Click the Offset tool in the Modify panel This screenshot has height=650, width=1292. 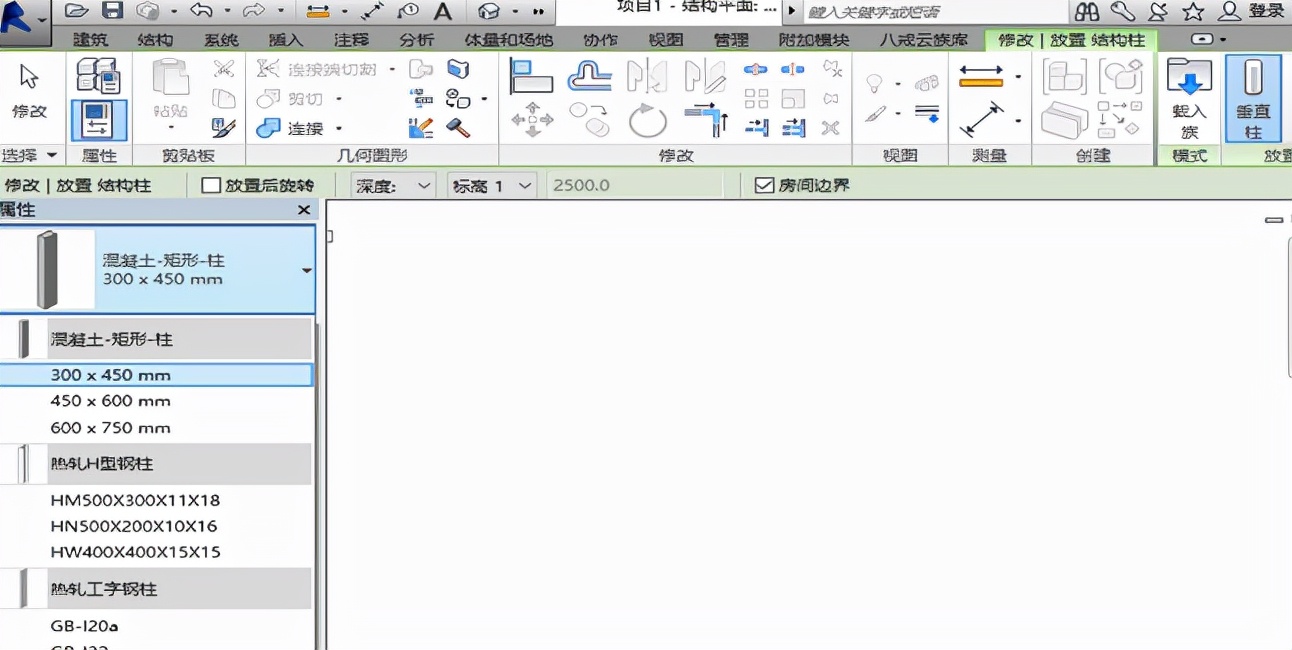click(x=589, y=76)
